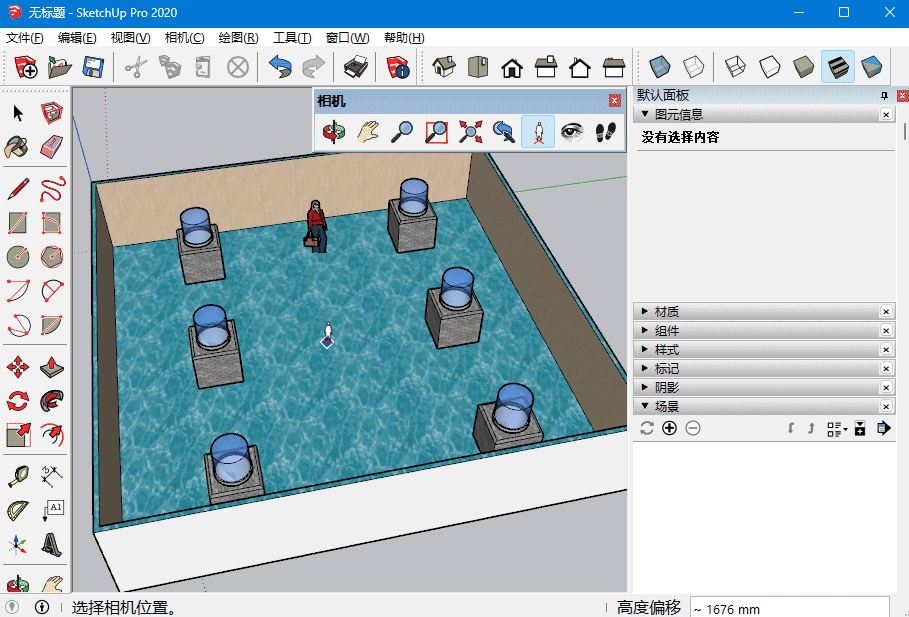909x617 pixels.
Task: Click the Model Info toolbar icon
Action: pos(398,68)
